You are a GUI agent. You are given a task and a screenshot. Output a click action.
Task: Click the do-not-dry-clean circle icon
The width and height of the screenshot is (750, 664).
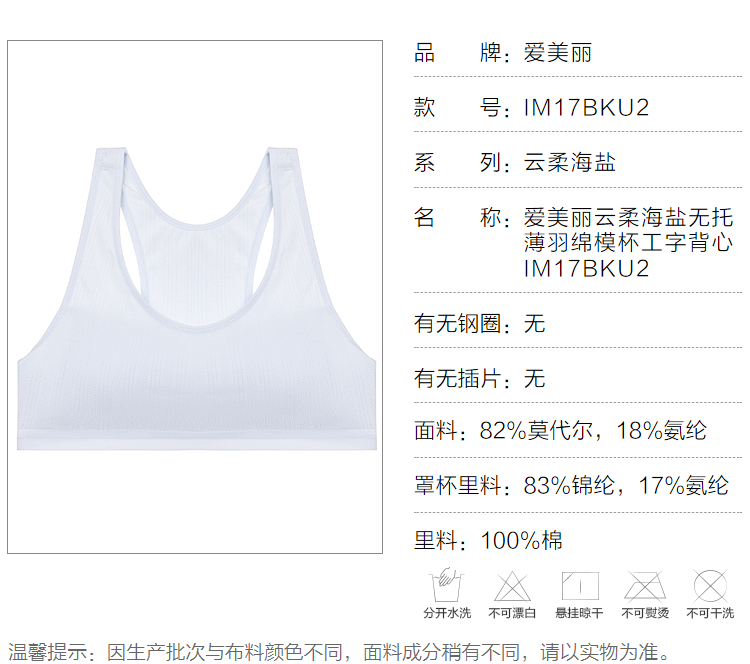point(710,585)
